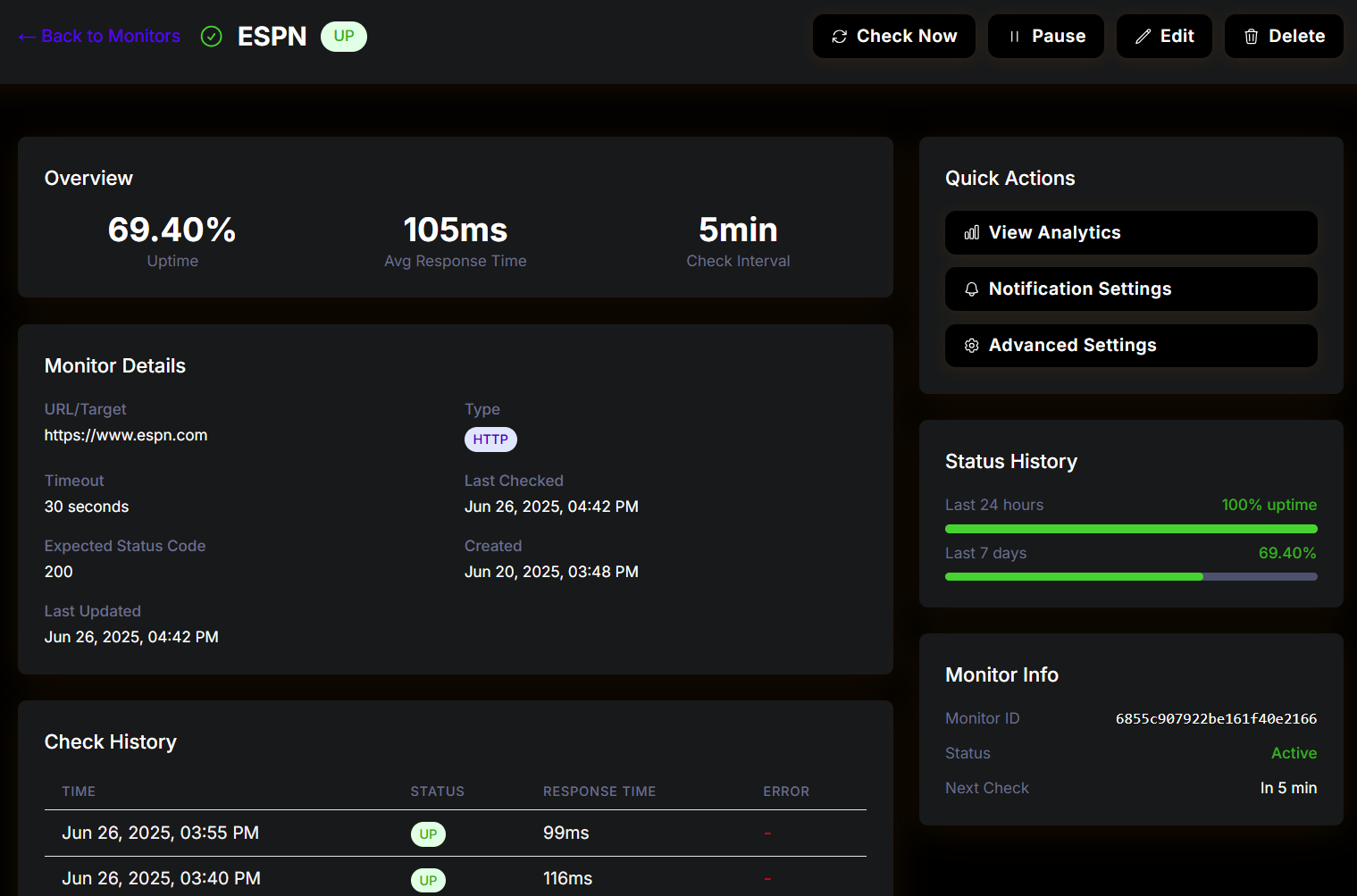The height and width of the screenshot is (896, 1357).
Task: Click the 105ms average response time value
Action: 456,230
